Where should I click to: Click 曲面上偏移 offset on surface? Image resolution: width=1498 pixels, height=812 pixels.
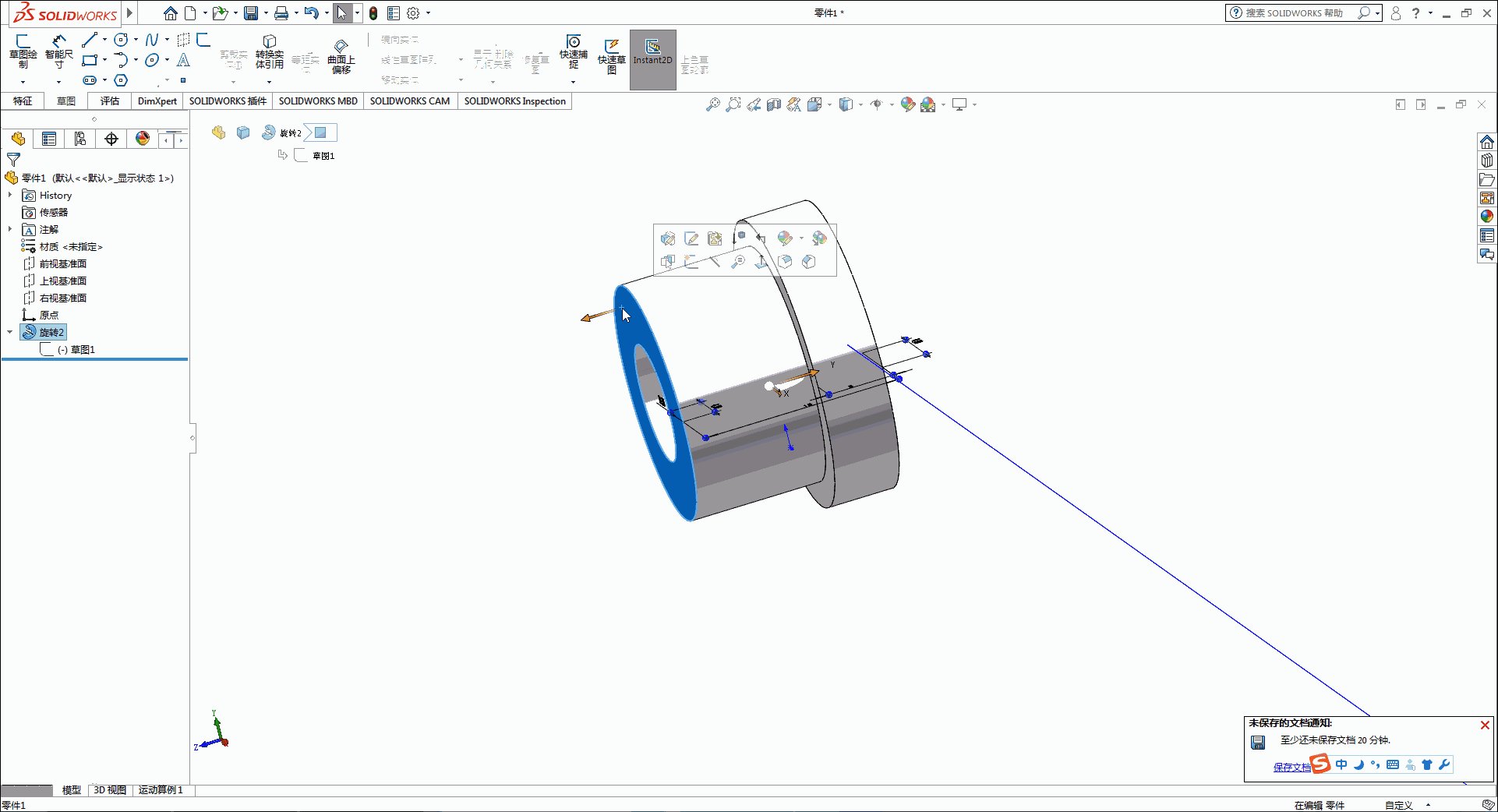coord(341,56)
